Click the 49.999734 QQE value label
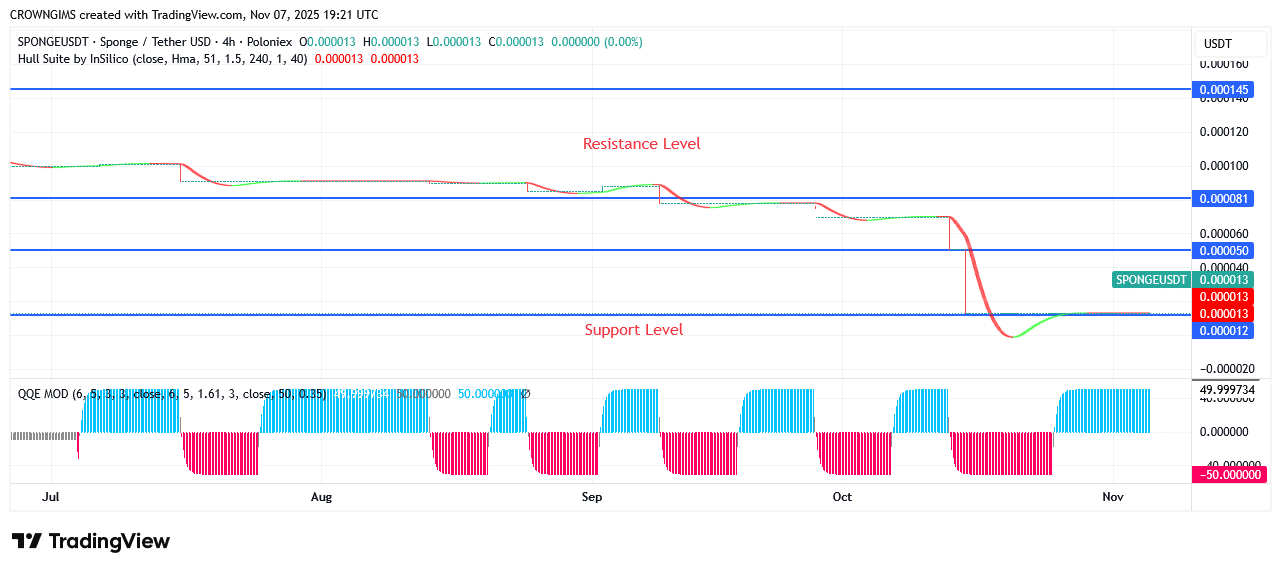 (x=1229, y=389)
